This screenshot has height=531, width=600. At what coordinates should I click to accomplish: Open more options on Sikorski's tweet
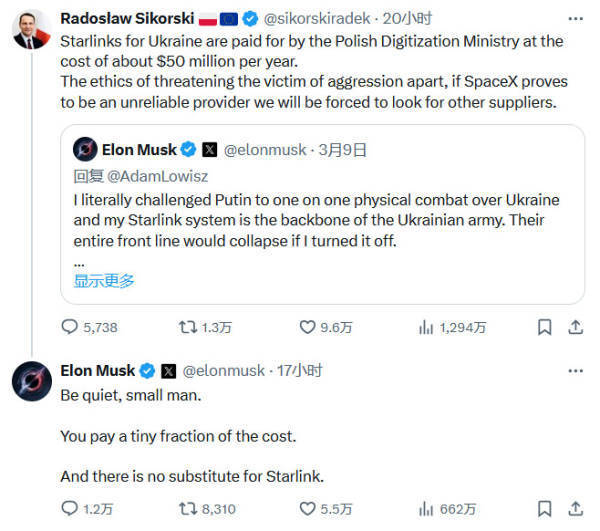click(x=576, y=19)
